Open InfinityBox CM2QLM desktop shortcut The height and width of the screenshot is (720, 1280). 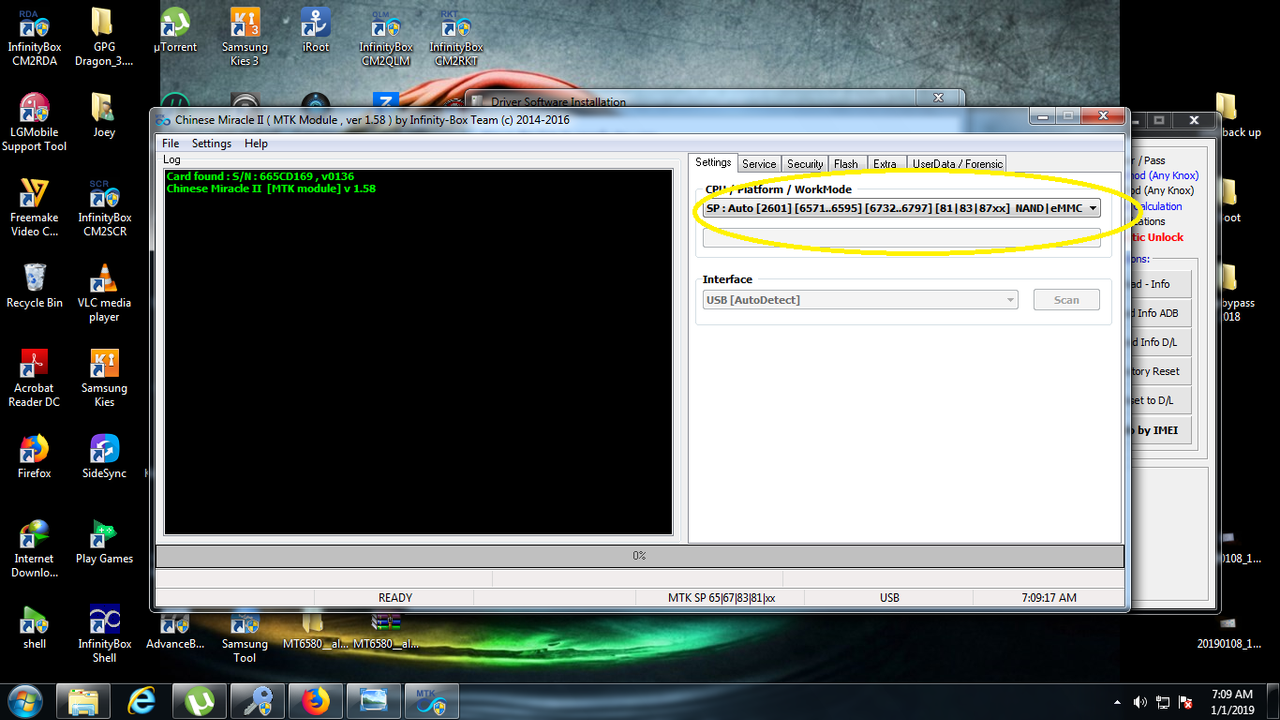(386, 38)
